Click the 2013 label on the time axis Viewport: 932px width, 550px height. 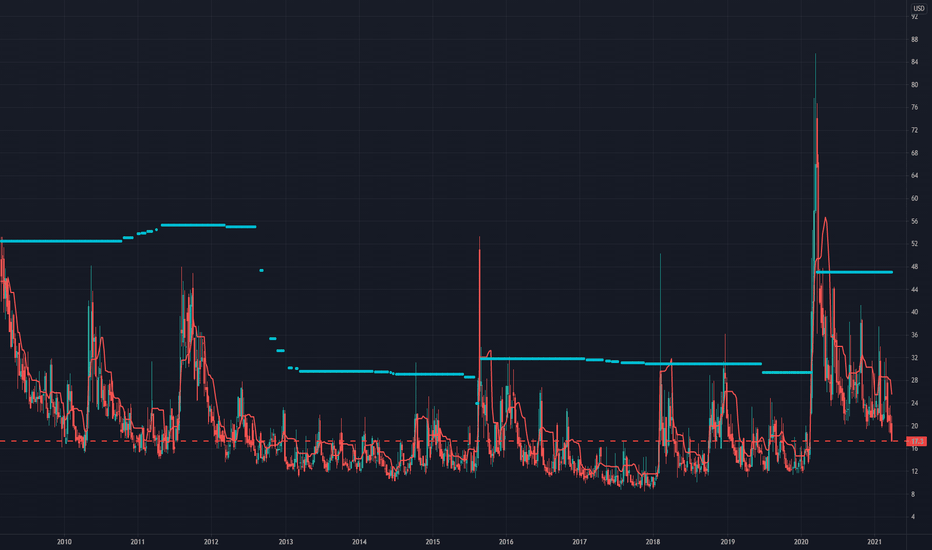285,542
